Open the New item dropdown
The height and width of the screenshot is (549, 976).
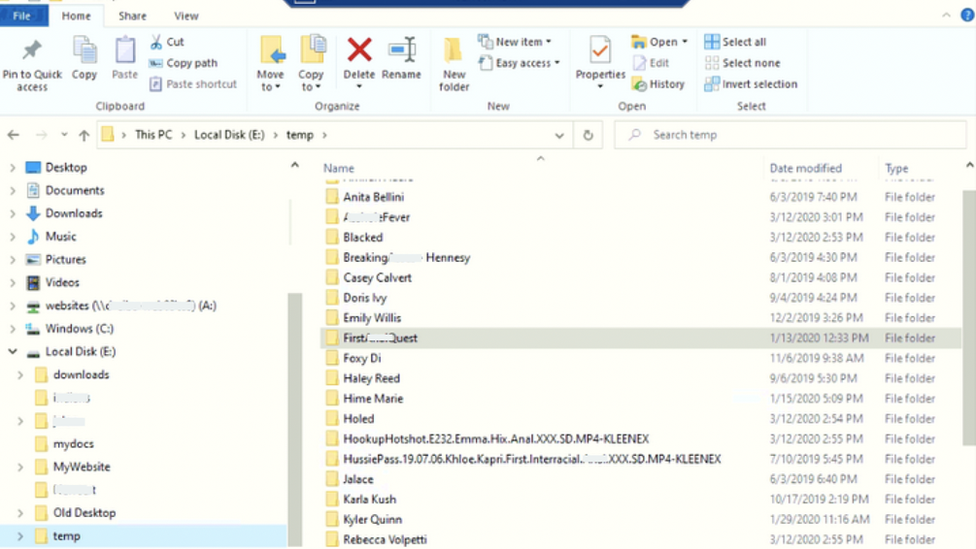[515, 42]
